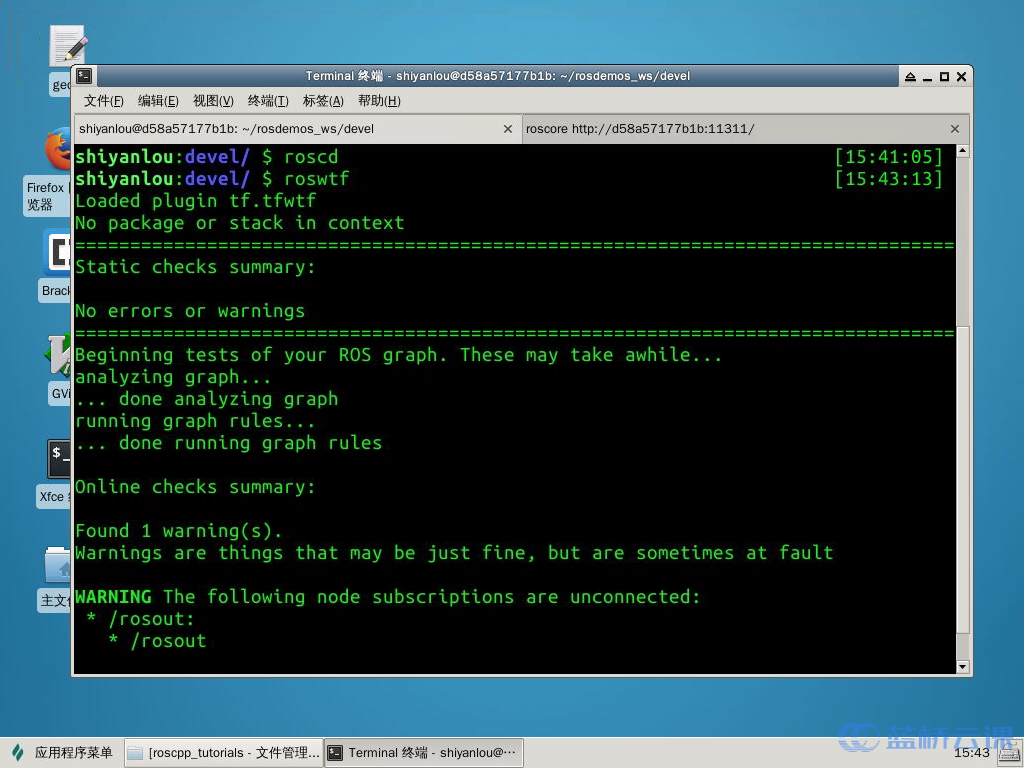Launch the Xfce terminal desktop icon
Screen dimensions: 1024x768
tap(55, 473)
